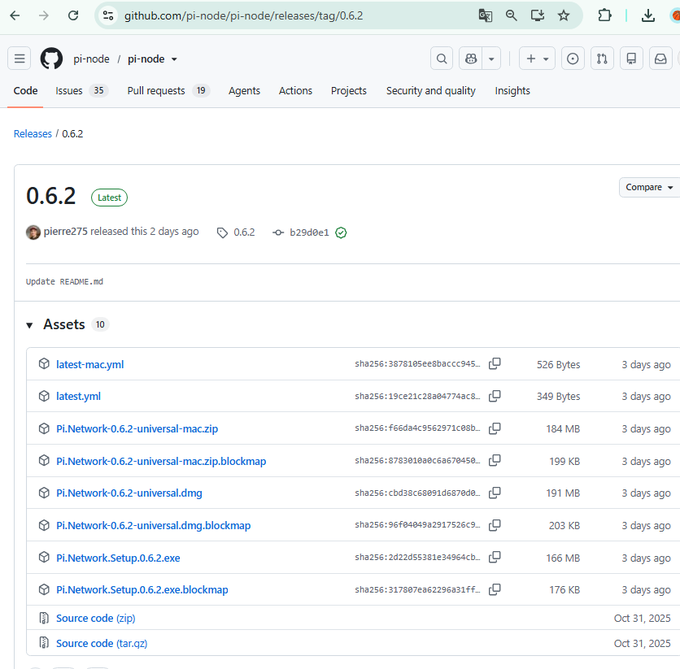Viewport: 680px width, 669px height.
Task: Open Security and quality tab
Action: [x=431, y=91]
